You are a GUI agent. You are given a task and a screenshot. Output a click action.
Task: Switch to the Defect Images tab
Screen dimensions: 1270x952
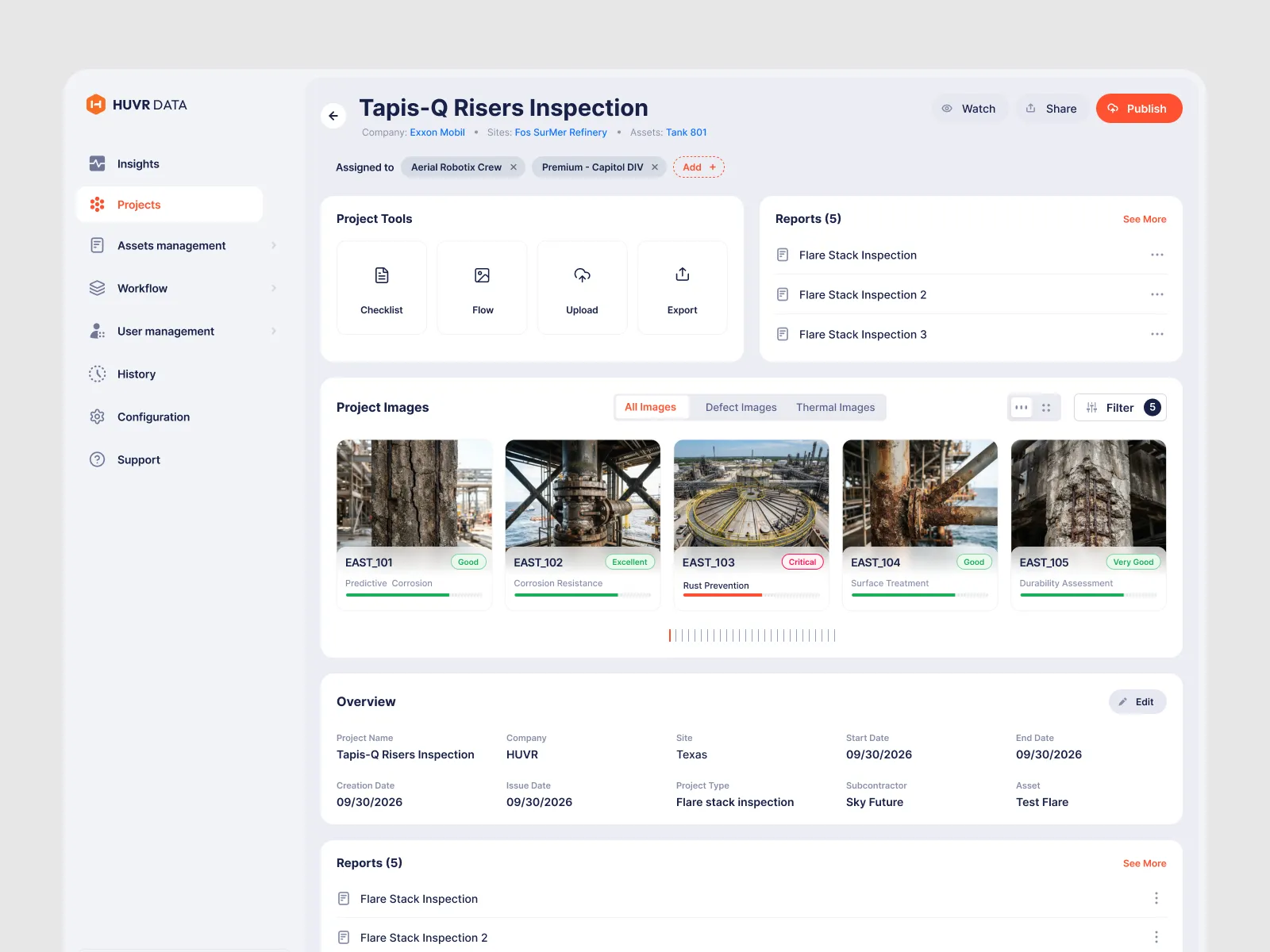click(x=741, y=408)
